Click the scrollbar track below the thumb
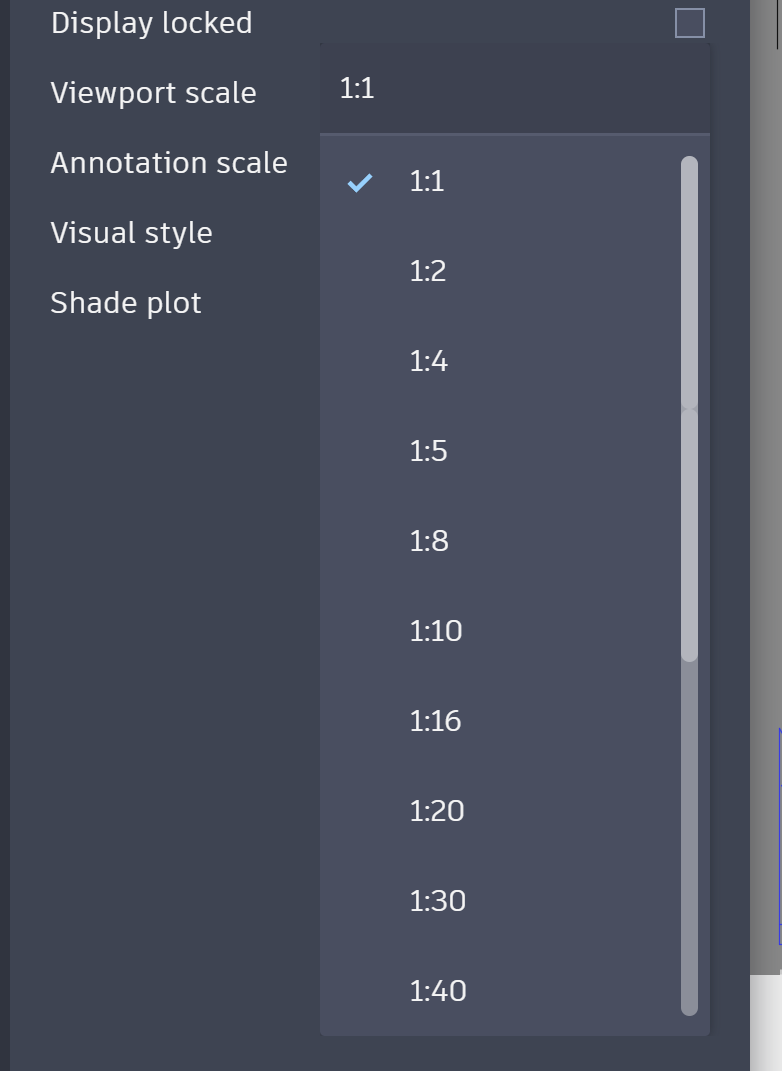782x1071 pixels. [689, 840]
